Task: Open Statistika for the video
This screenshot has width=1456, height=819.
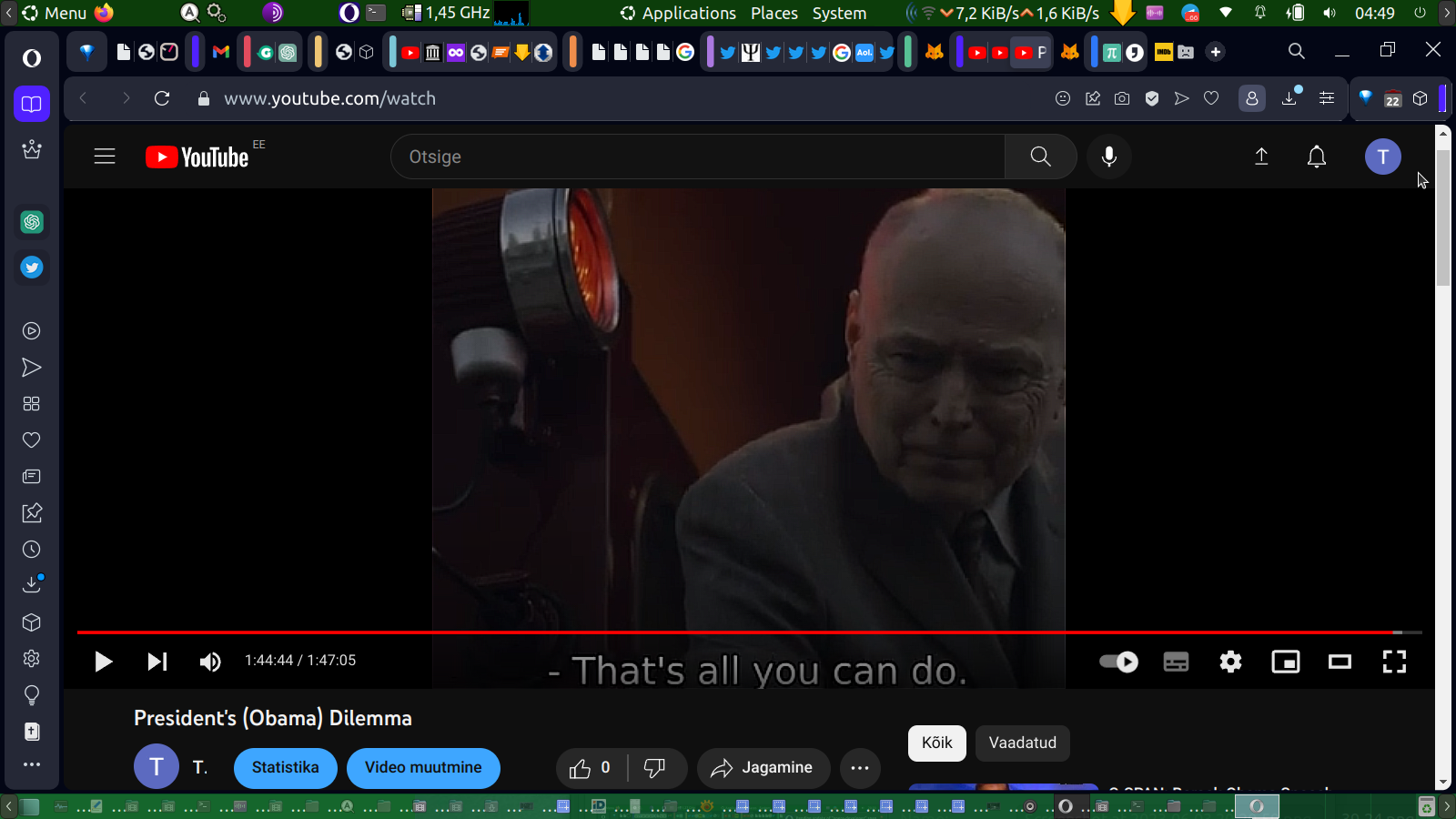Action: (286, 768)
